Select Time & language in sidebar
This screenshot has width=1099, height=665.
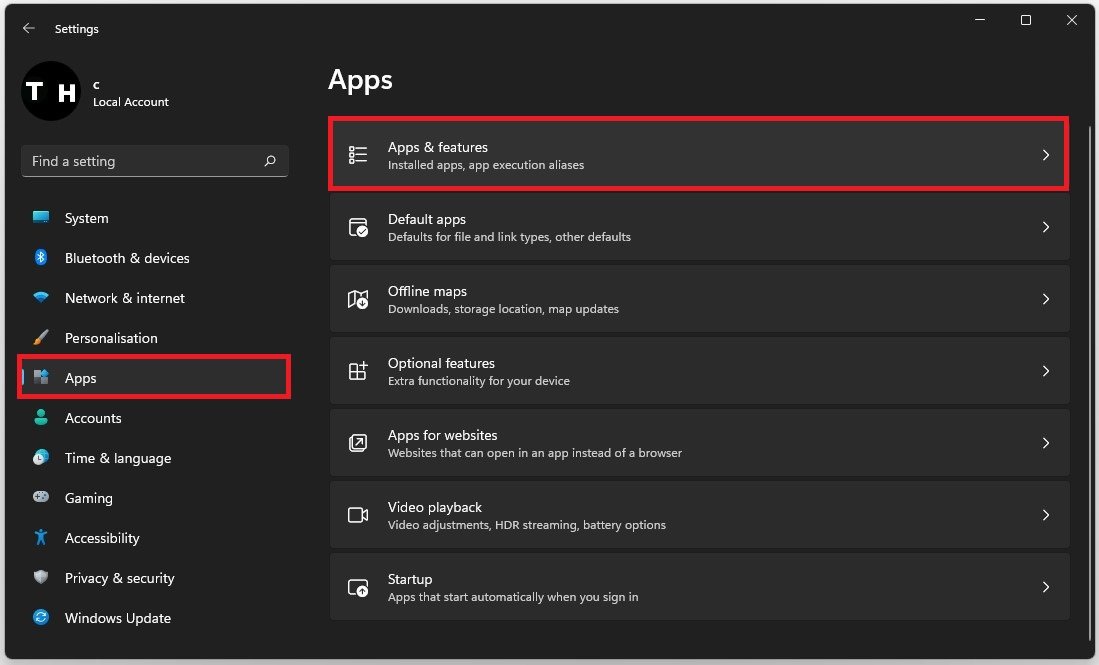coord(117,458)
